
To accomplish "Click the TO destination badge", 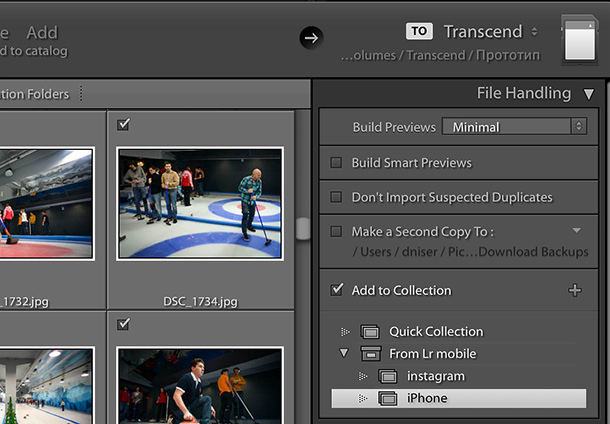I will (x=419, y=31).
